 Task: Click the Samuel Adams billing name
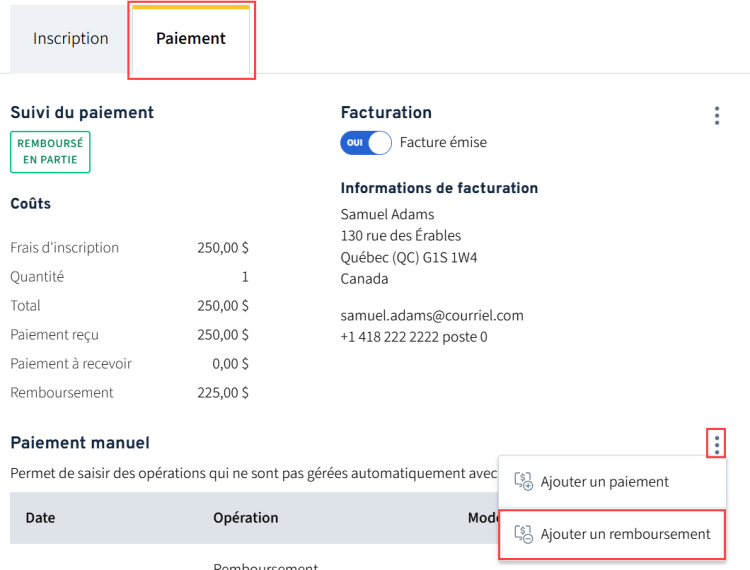386,214
